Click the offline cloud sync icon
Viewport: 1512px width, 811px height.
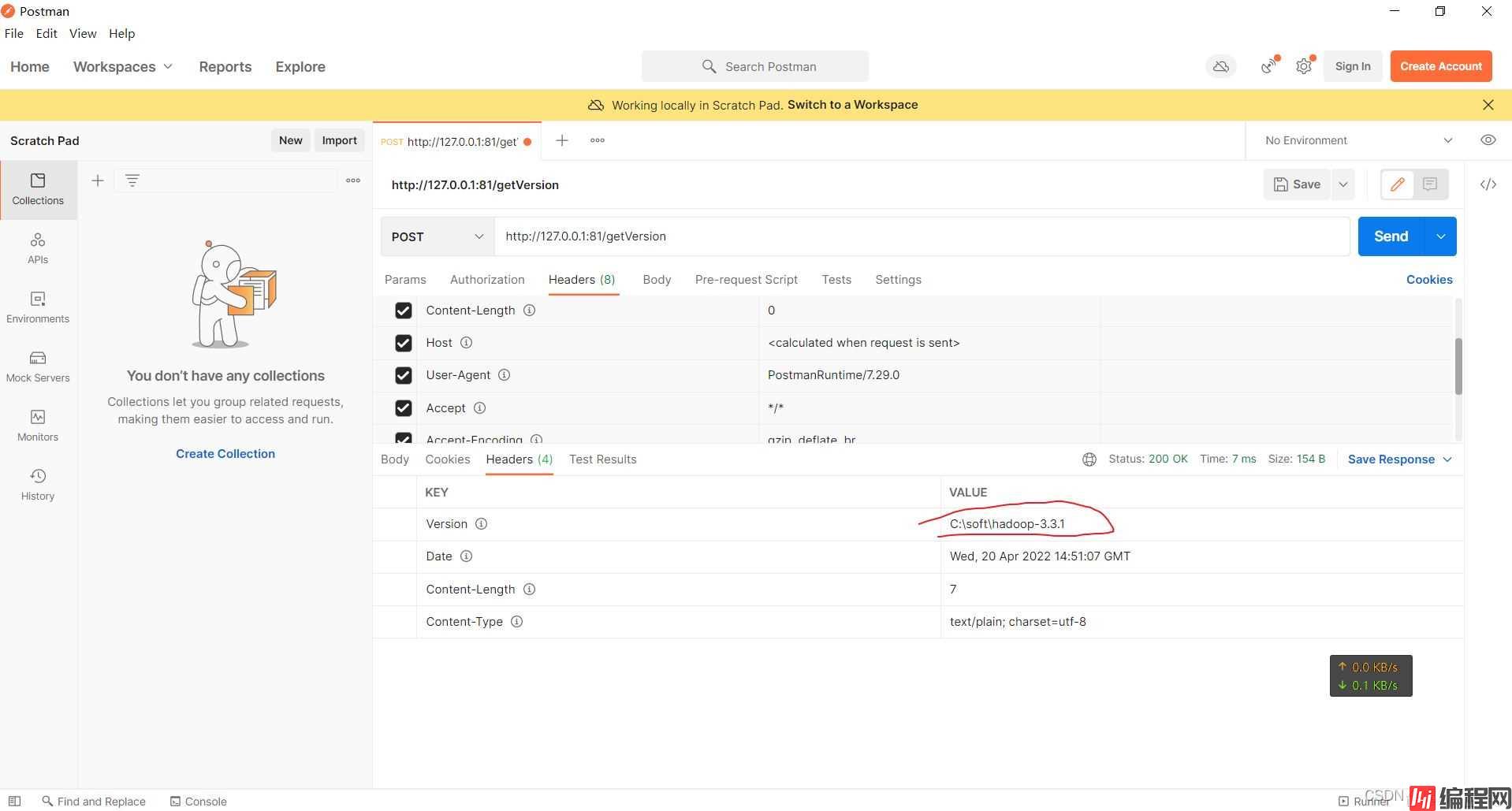1221,66
